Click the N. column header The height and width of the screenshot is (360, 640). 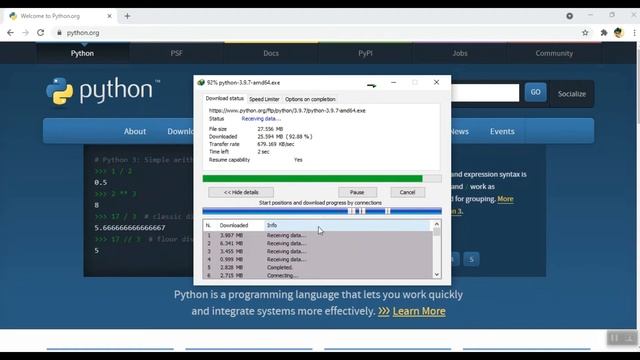point(209,225)
